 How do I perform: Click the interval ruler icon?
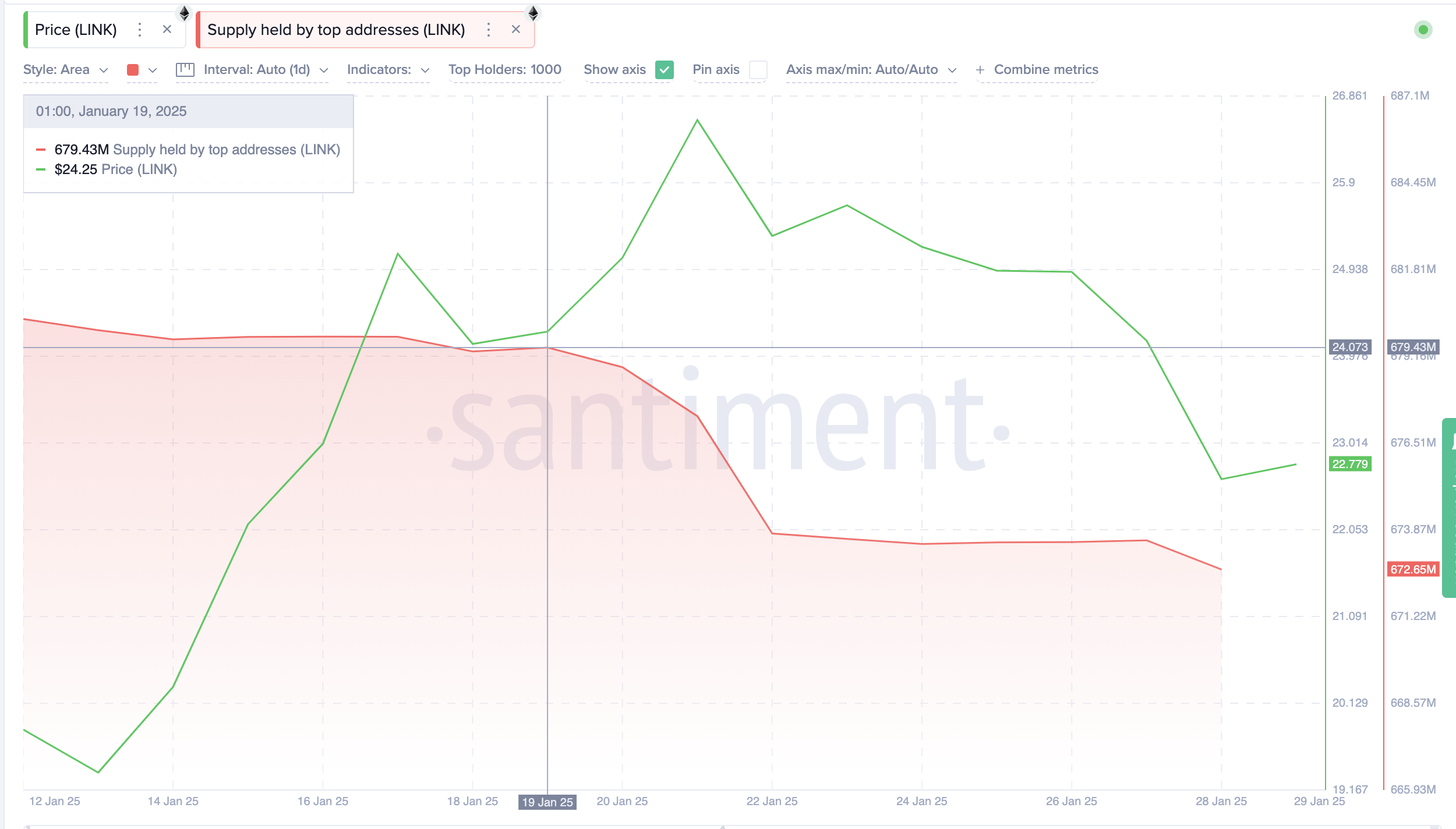tap(185, 70)
